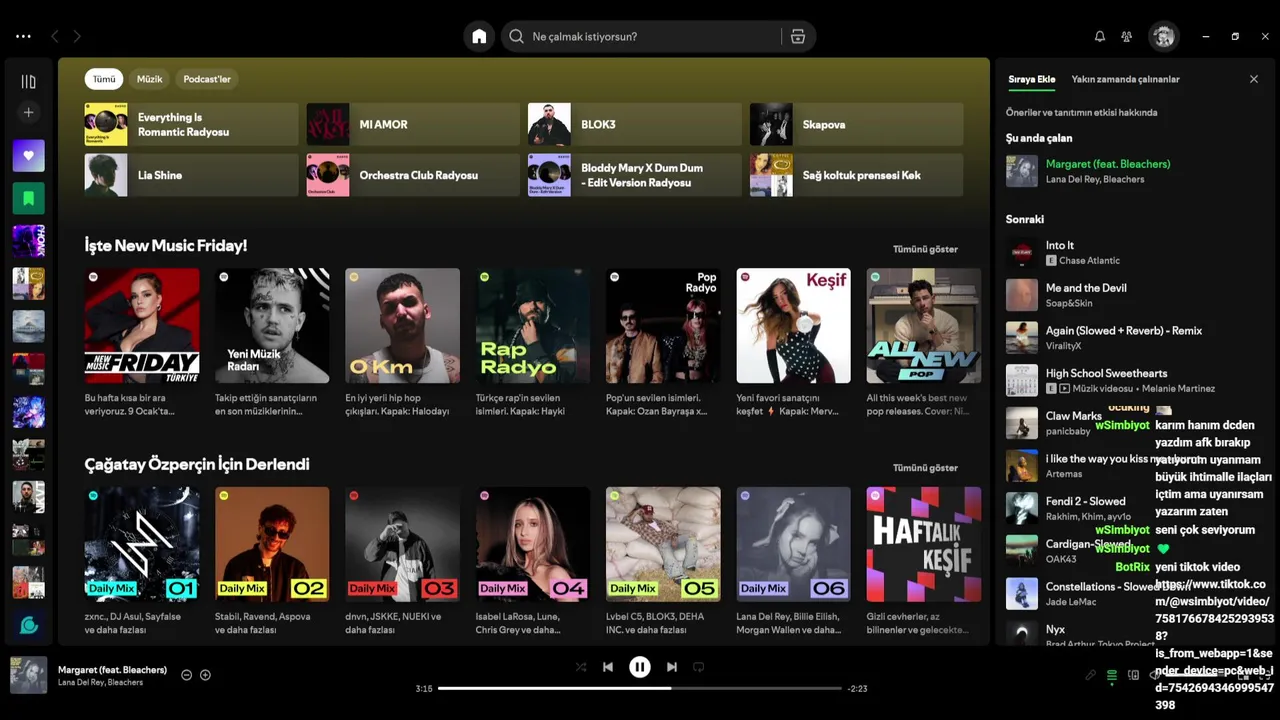Open now playing album cover thumbnail
The width and height of the screenshot is (1280, 720).
(x=28, y=675)
